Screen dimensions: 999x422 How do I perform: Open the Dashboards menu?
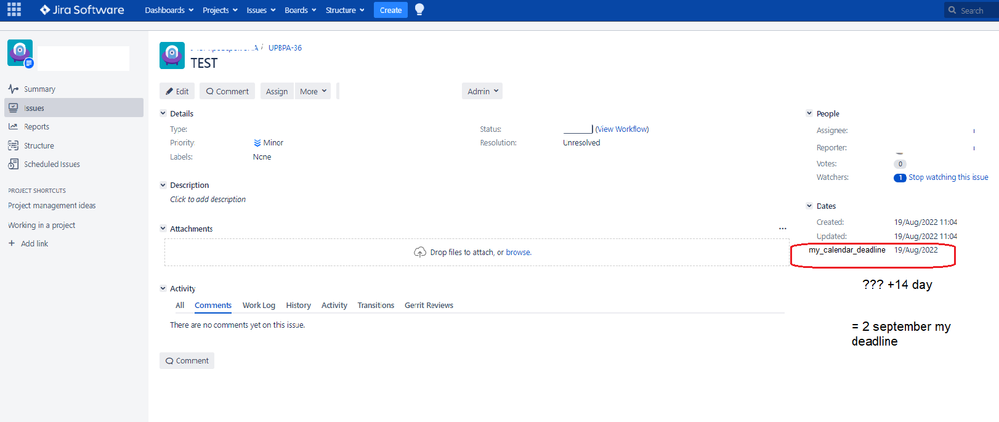pyautogui.click(x=169, y=11)
